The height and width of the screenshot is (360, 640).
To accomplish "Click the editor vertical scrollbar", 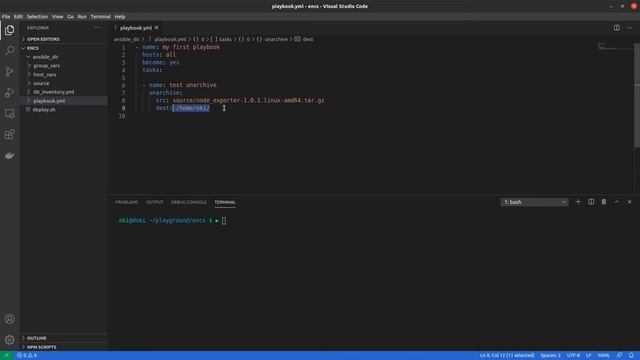I will coord(637,95).
